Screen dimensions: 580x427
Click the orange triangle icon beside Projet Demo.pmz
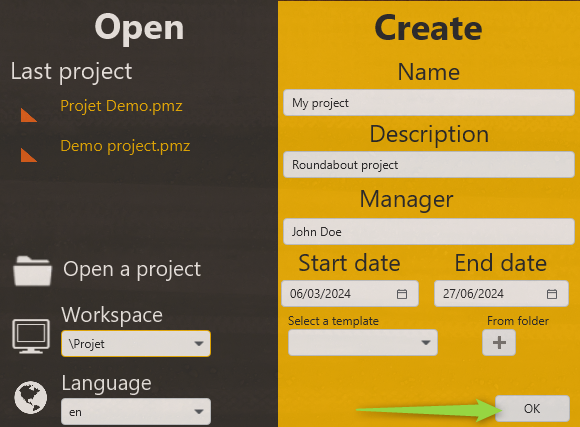[28, 115]
